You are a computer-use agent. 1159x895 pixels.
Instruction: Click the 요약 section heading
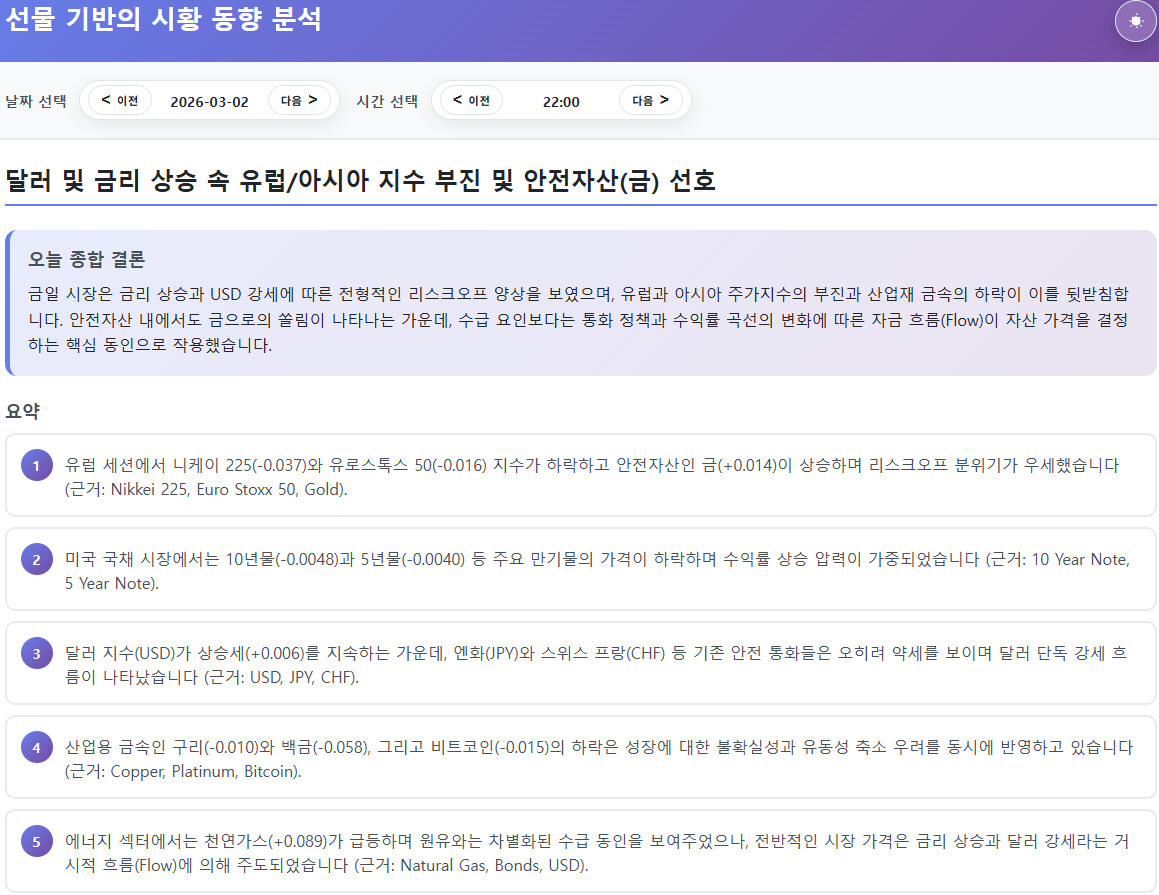tap(23, 411)
